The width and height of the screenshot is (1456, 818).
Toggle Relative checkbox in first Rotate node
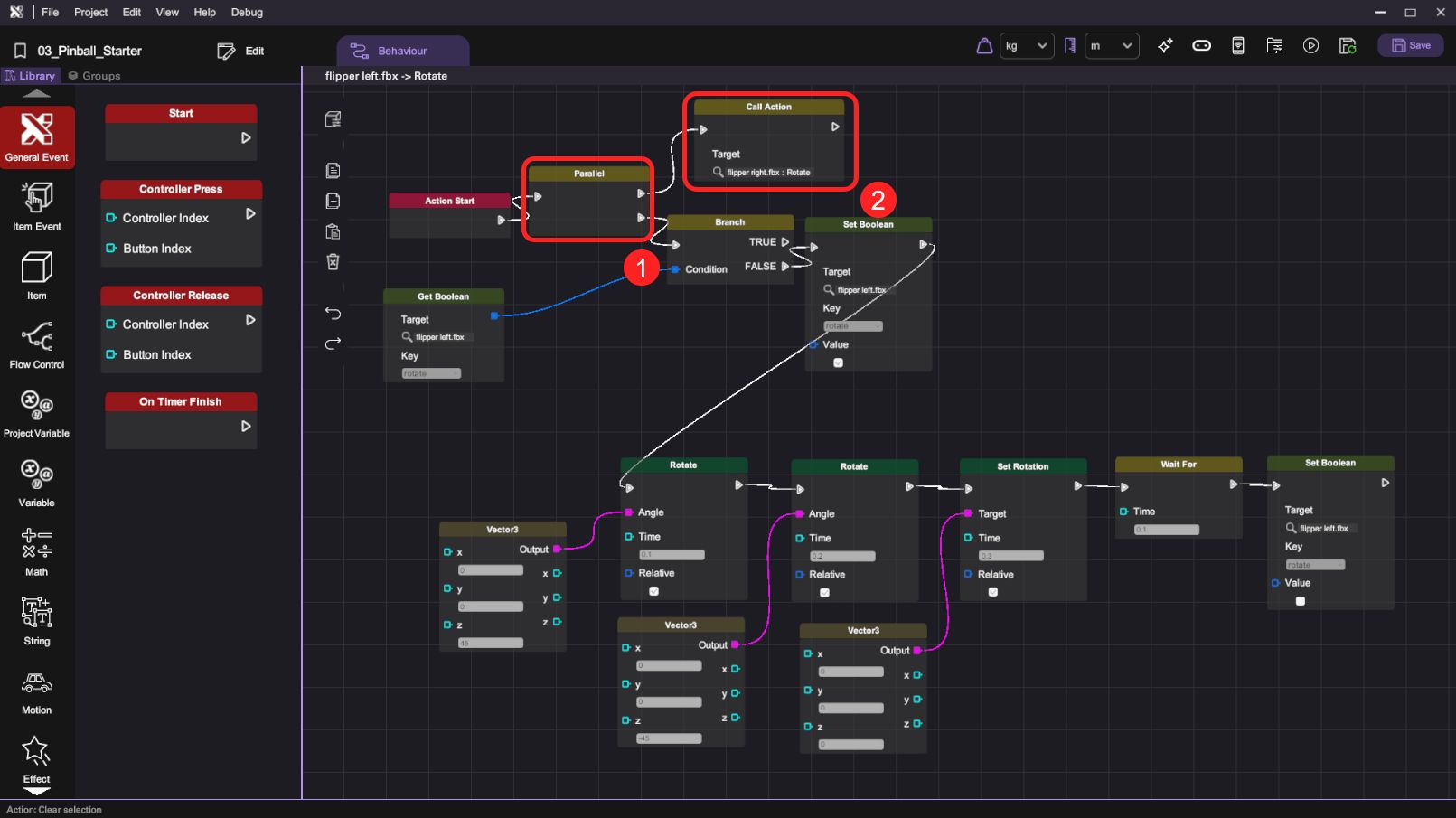[653, 591]
